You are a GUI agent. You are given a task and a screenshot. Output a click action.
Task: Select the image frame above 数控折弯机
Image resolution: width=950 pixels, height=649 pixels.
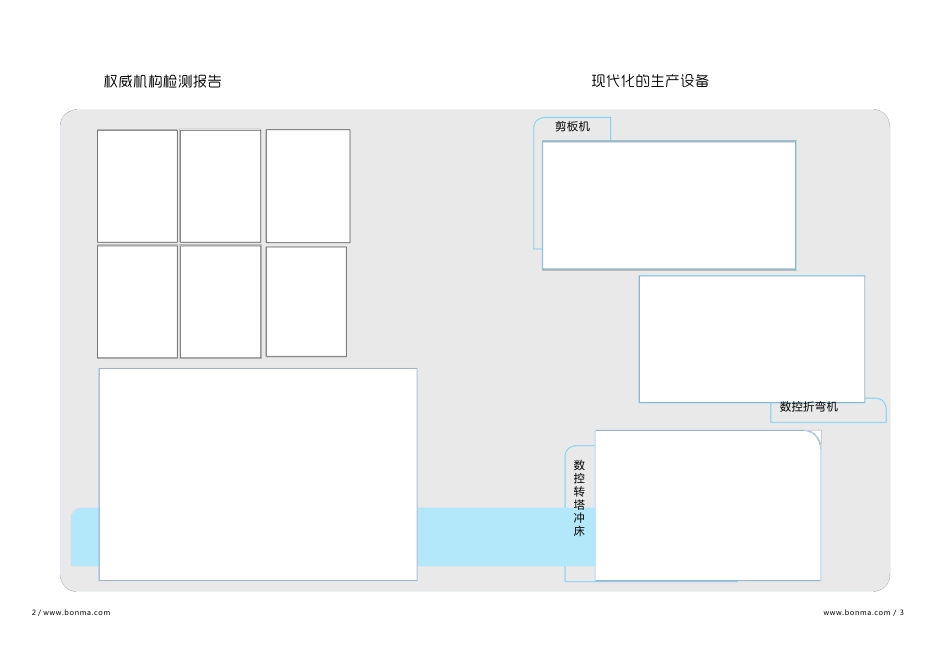click(752, 339)
